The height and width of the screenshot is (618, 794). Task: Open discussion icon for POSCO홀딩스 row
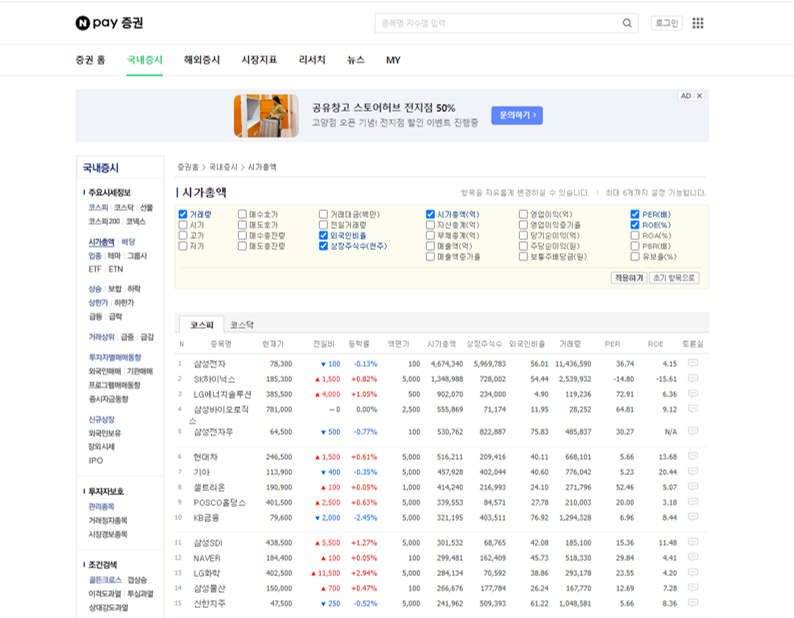693,502
